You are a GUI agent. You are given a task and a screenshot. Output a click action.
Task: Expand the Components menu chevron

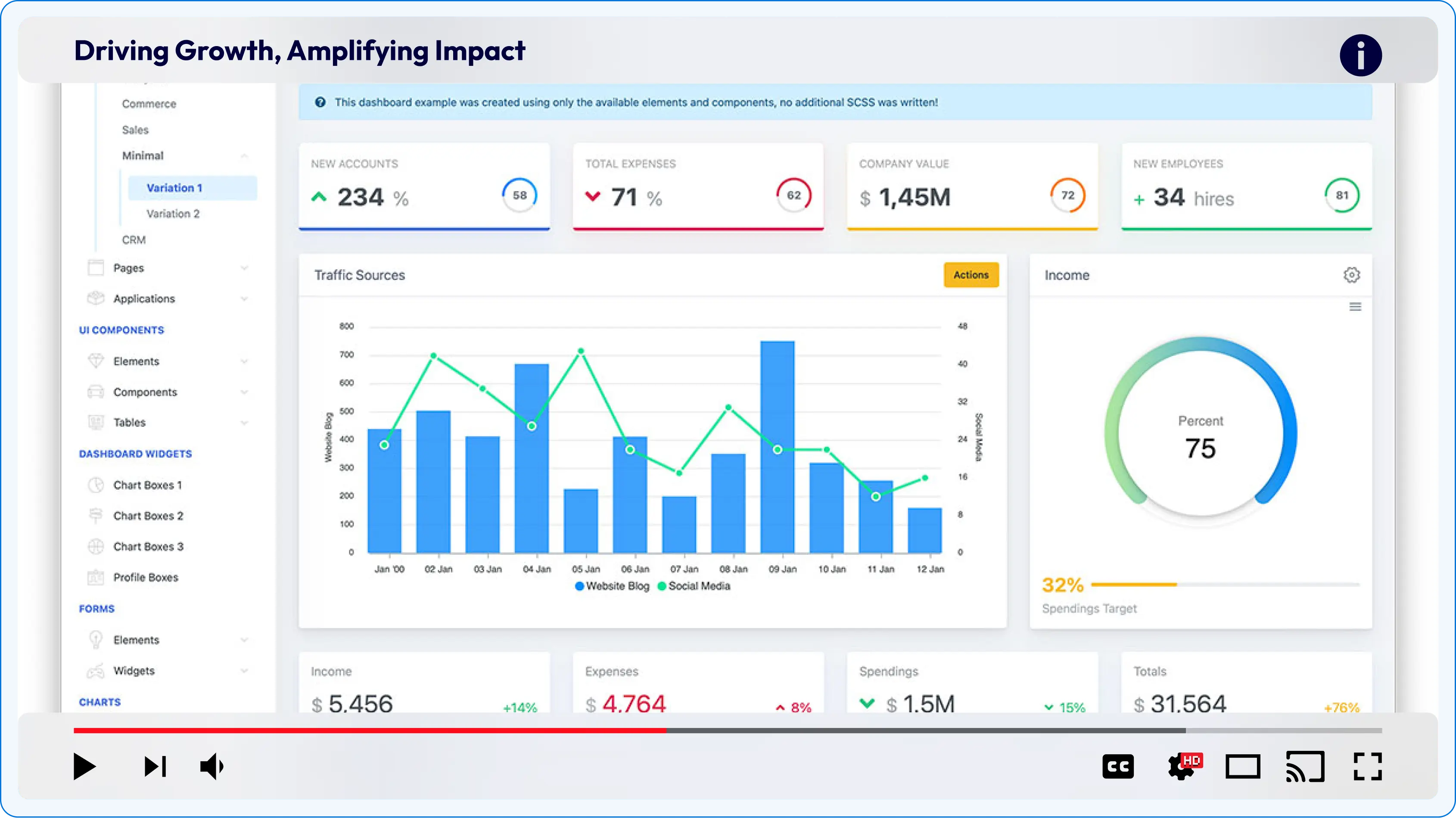pos(244,392)
